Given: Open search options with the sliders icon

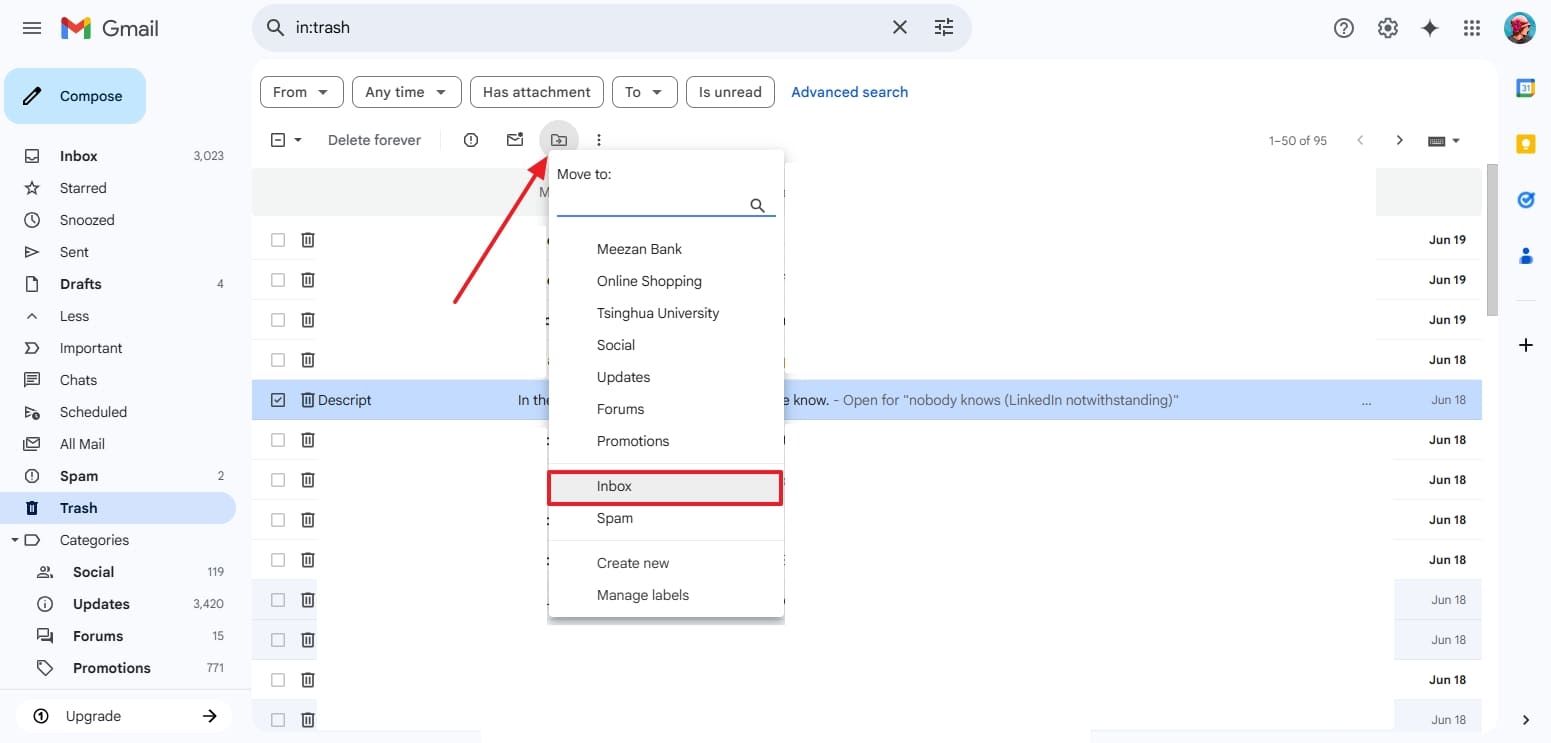Looking at the screenshot, I should [943, 27].
